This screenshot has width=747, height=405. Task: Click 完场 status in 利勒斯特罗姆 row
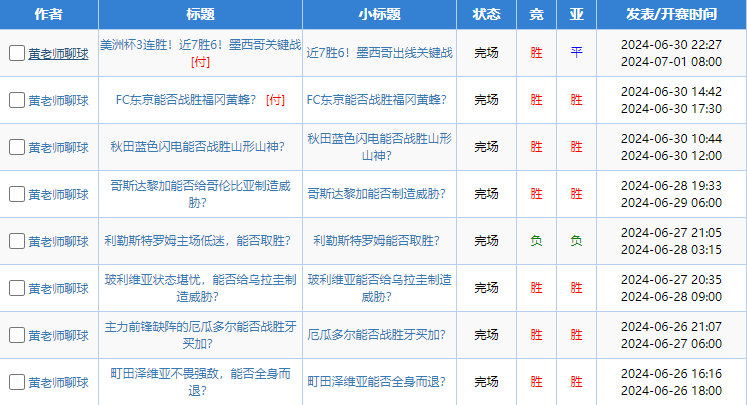click(x=486, y=241)
